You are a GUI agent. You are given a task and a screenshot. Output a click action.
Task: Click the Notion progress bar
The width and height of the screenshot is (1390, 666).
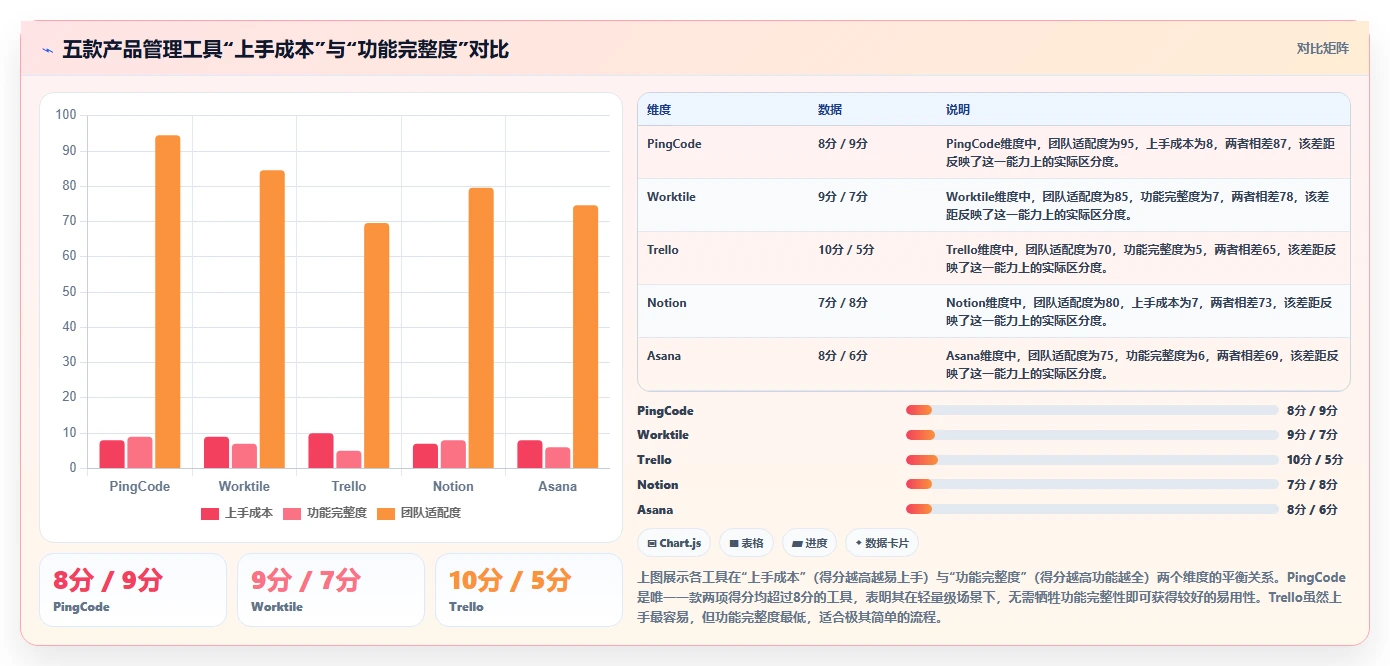(x=1092, y=484)
